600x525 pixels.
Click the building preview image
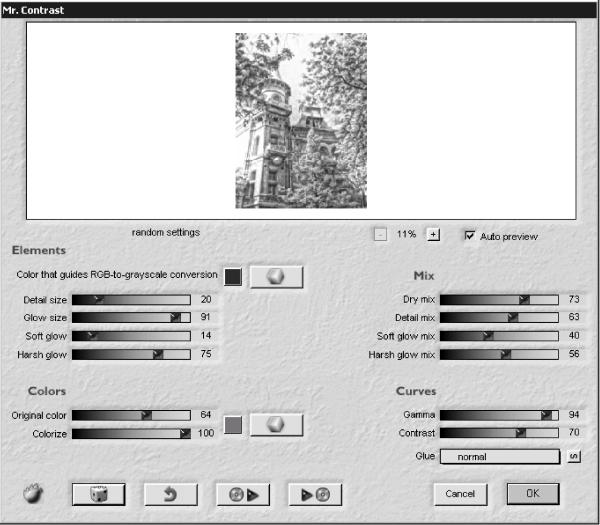tap(301, 121)
